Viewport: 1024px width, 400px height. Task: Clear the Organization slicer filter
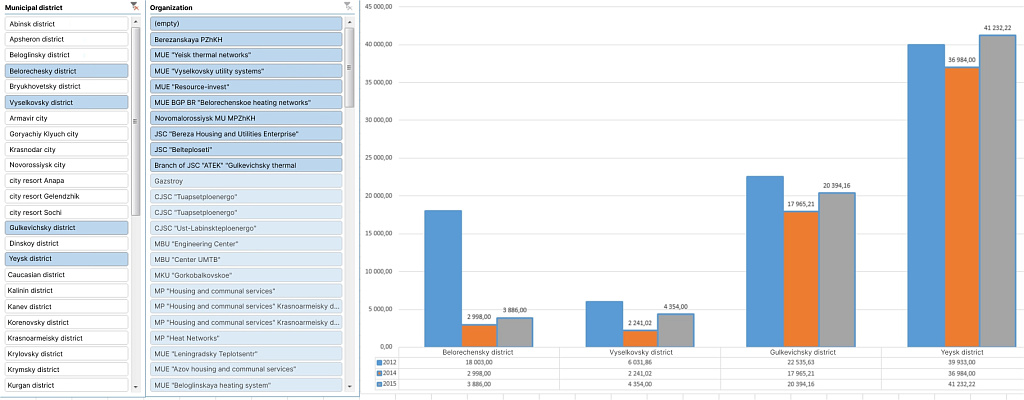tap(348, 6)
